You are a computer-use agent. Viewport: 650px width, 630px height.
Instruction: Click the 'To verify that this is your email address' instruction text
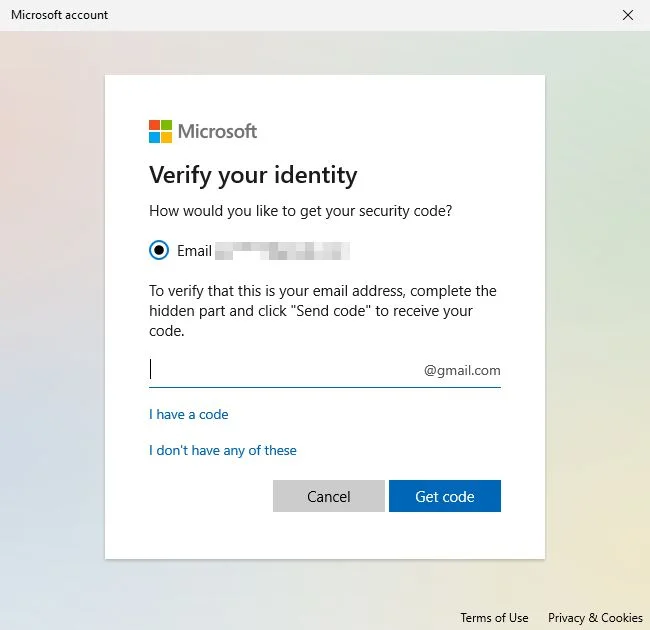click(323, 311)
